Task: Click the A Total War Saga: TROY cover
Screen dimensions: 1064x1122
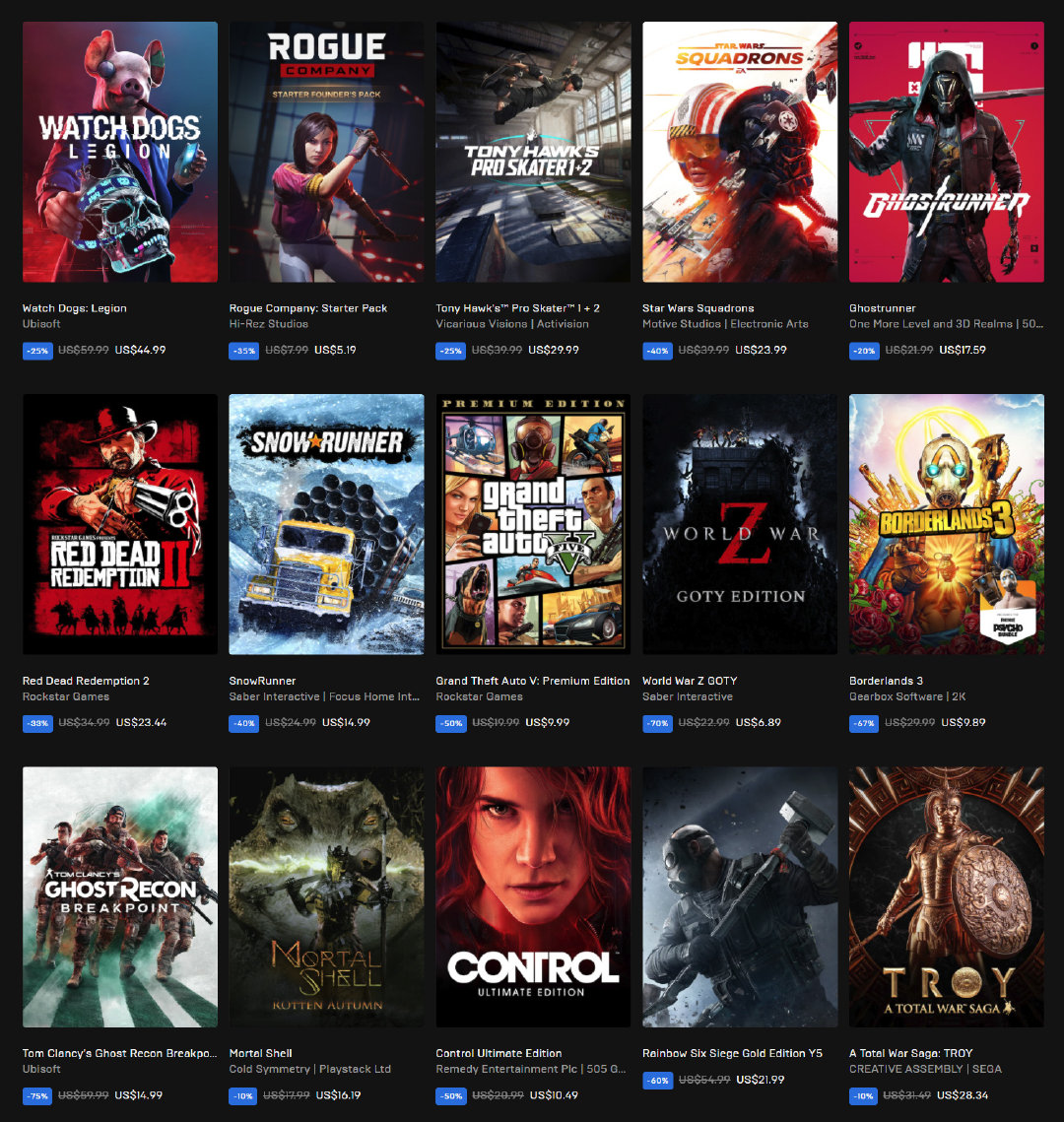Action: pyautogui.click(x=946, y=896)
